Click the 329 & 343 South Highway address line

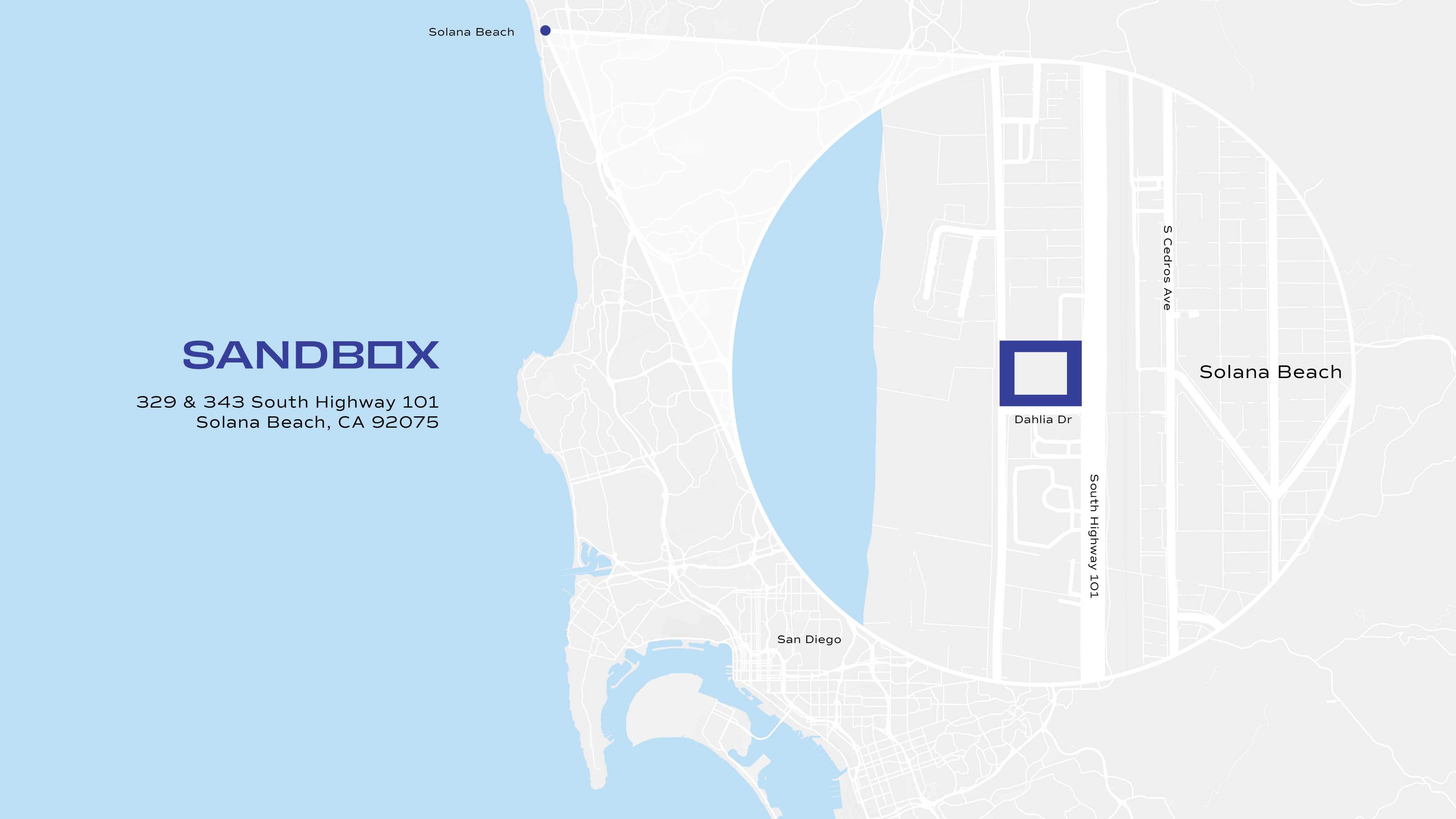pyautogui.click(x=287, y=402)
